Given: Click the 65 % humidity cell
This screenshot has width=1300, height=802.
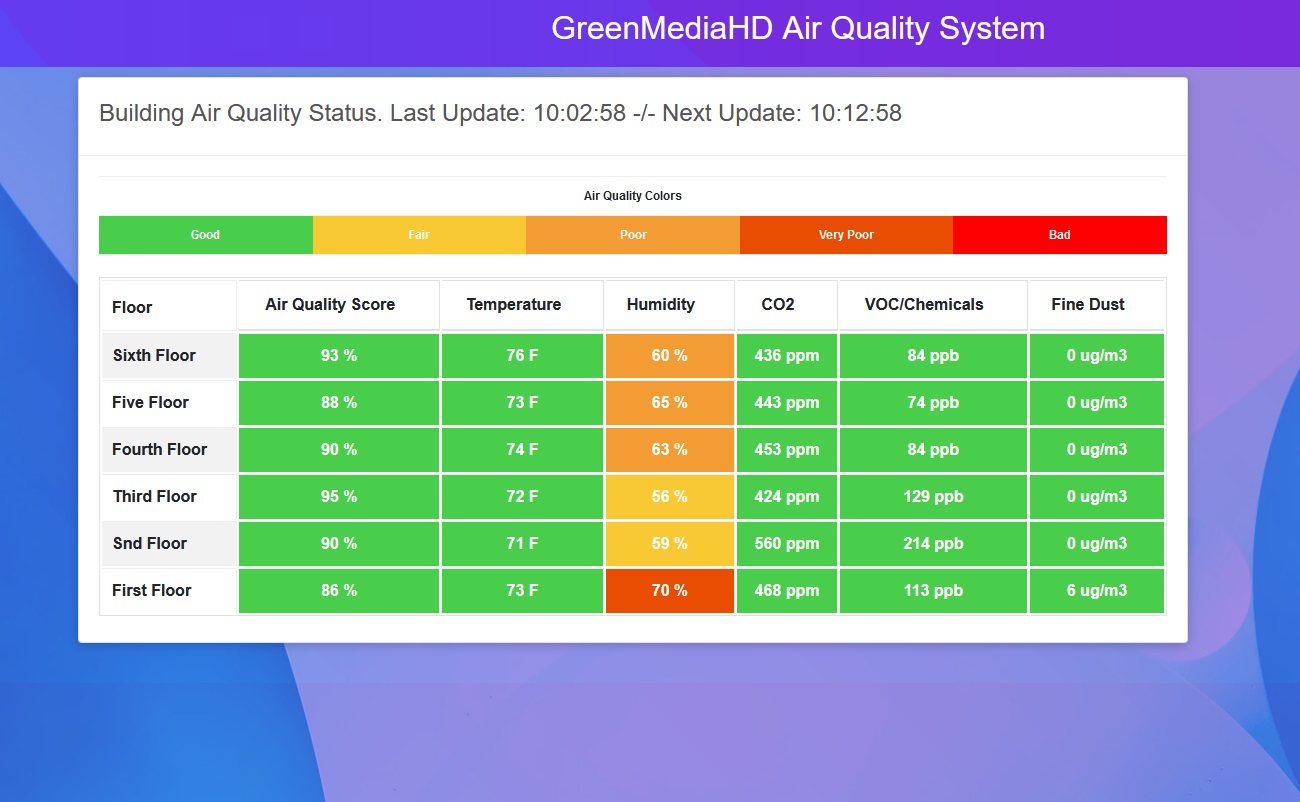Looking at the screenshot, I should [670, 403].
